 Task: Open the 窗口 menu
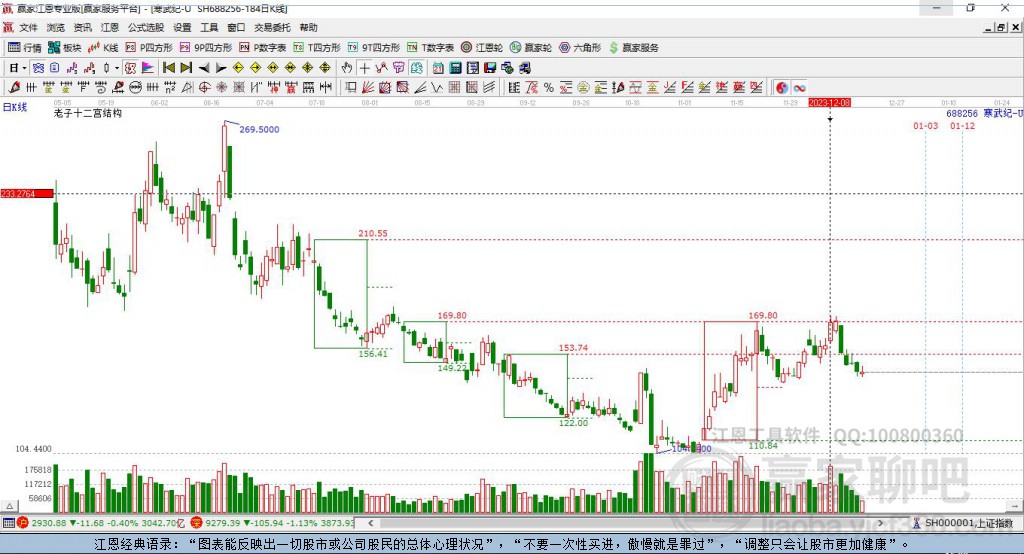pyautogui.click(x=236, y=27)
